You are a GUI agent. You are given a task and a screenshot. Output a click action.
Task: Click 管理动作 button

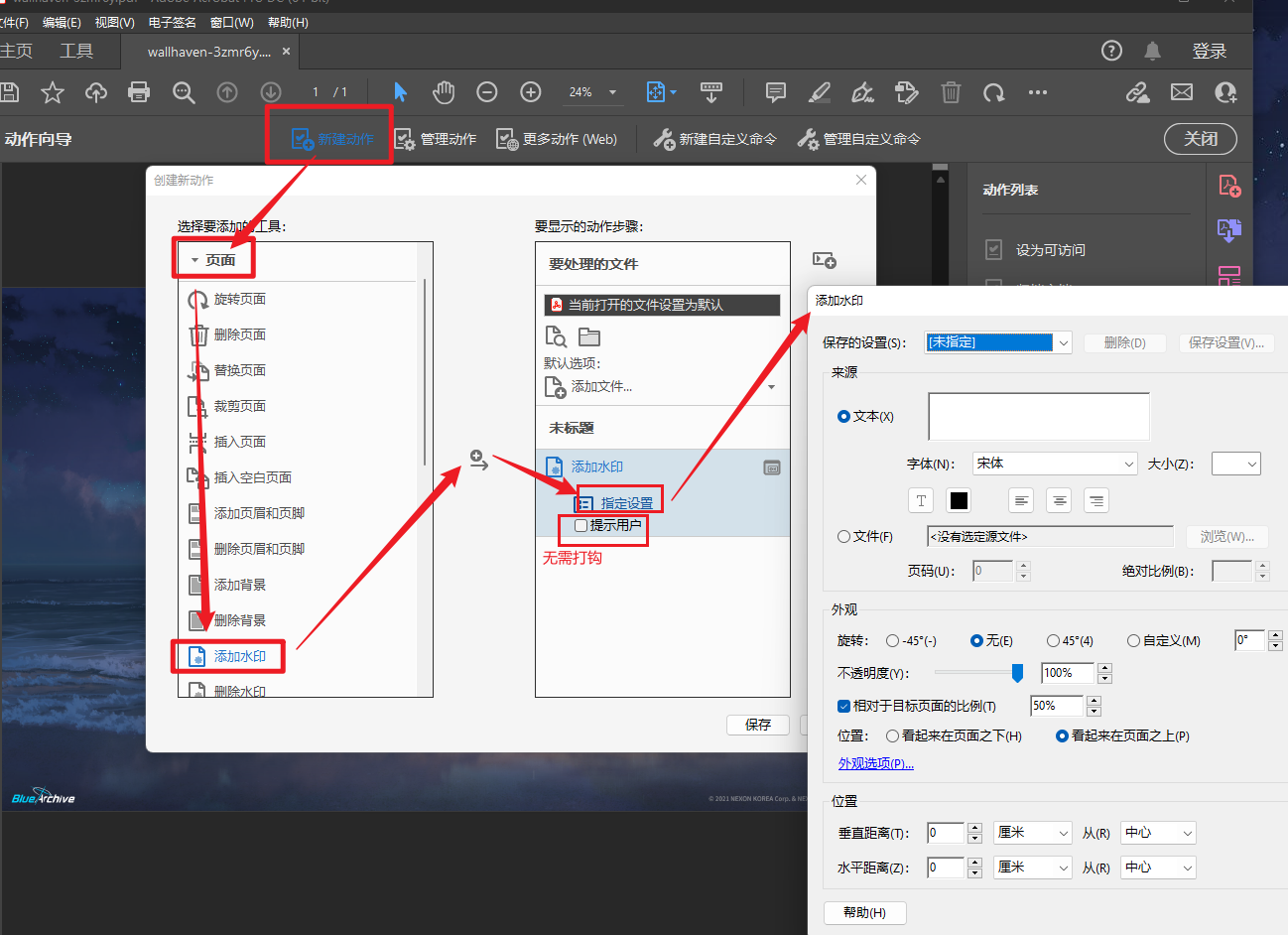[x=436, y=139]
